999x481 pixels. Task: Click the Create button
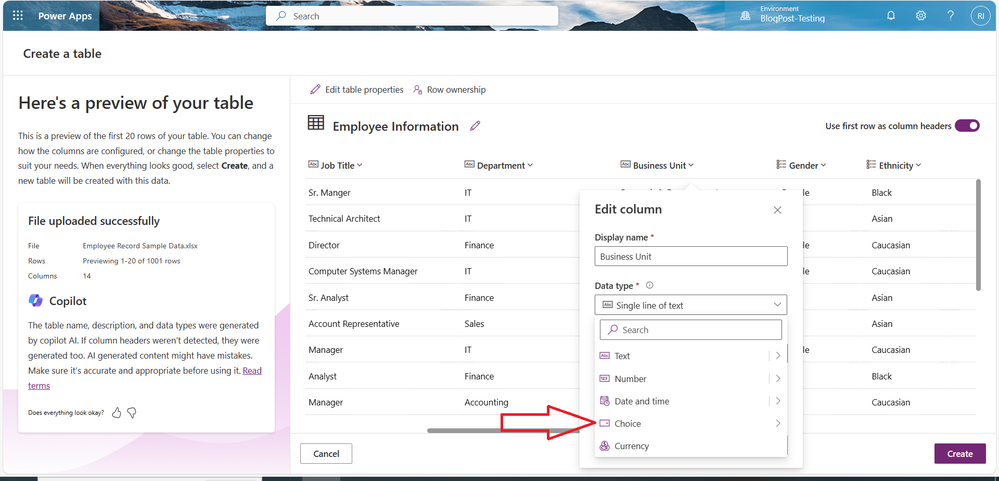(959, 454)
